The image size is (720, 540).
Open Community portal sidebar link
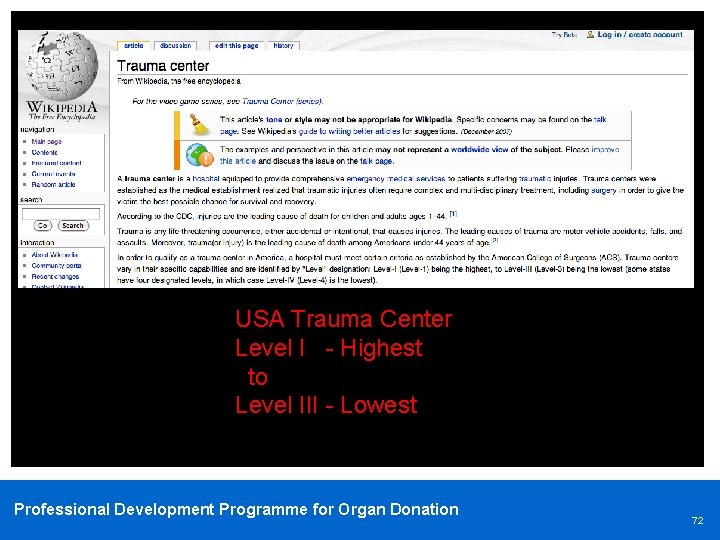click(56, 265)
